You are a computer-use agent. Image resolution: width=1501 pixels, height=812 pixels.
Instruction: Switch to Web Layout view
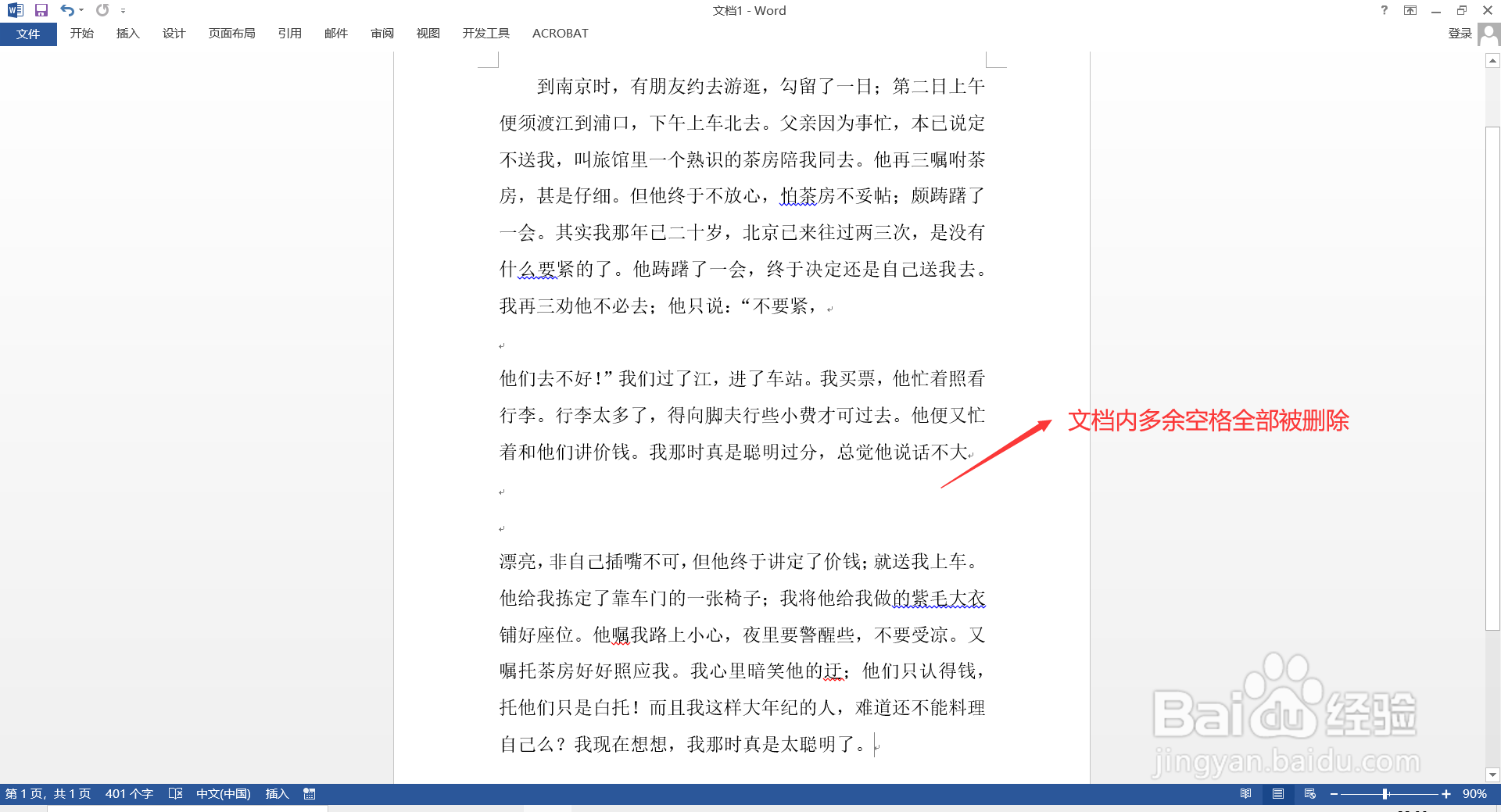(1310, 794)
